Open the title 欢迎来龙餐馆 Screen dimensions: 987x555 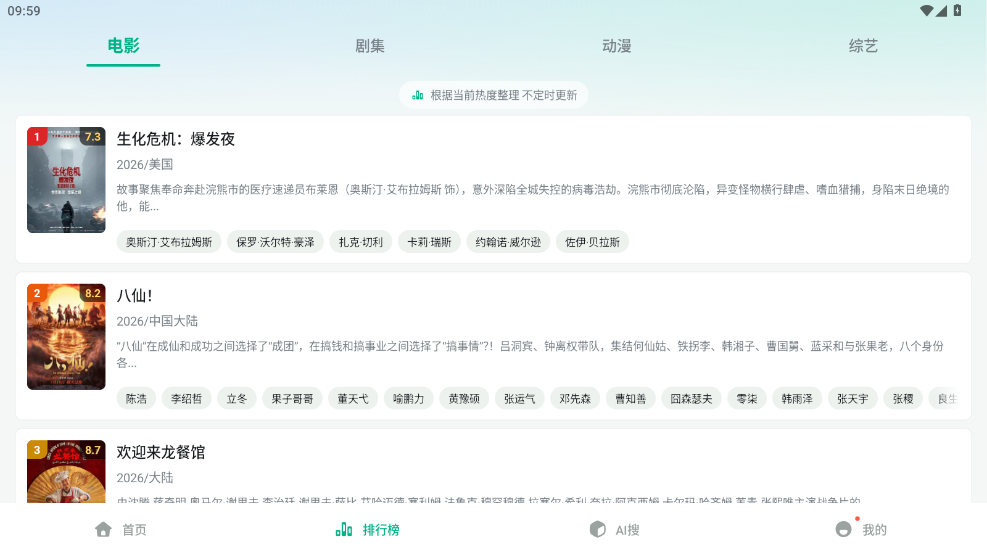(161, 452)
